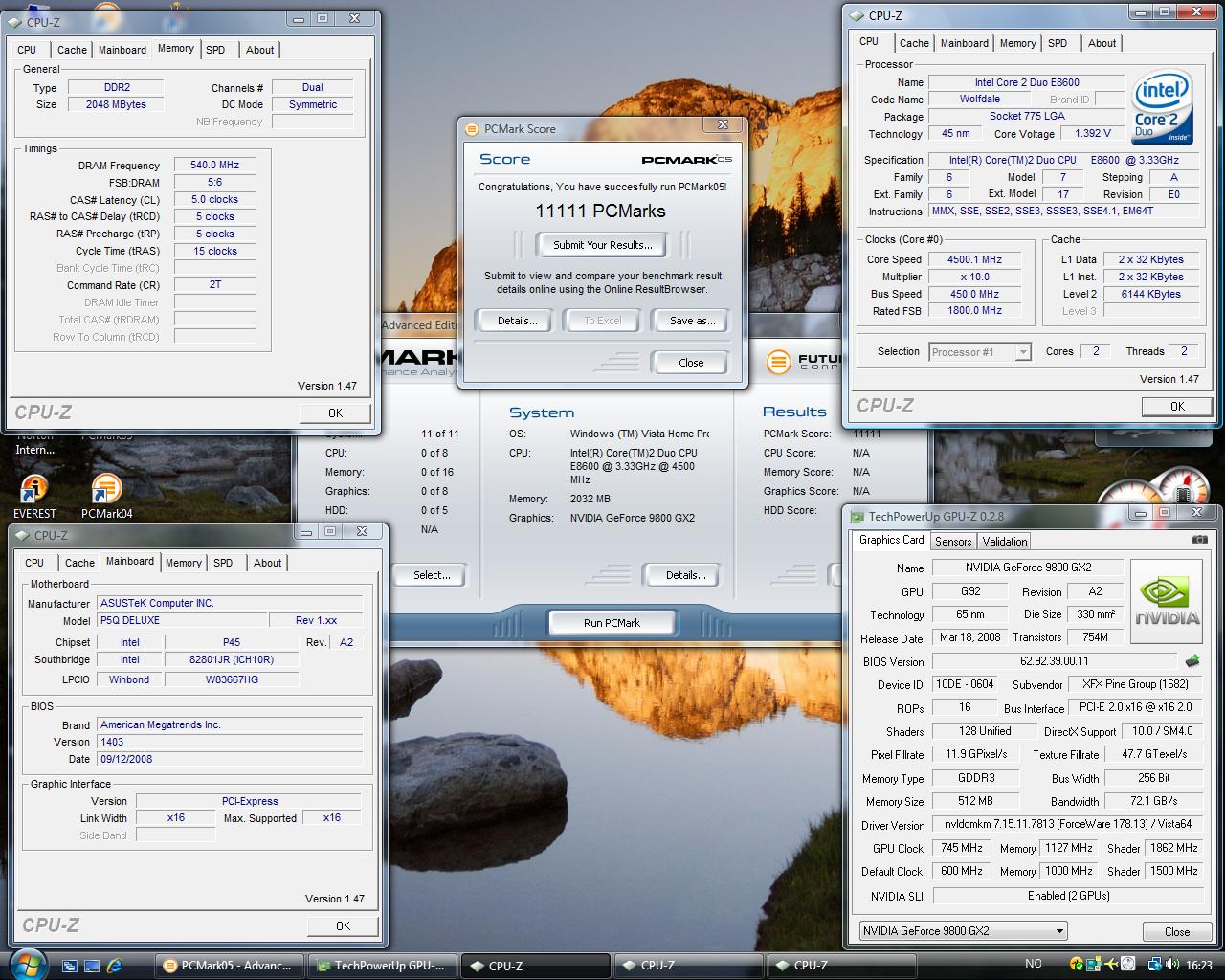Screen dimensions: 1225x980
Task: Click the GPU Clock 745 MHz field
Action: click(961, 848)
